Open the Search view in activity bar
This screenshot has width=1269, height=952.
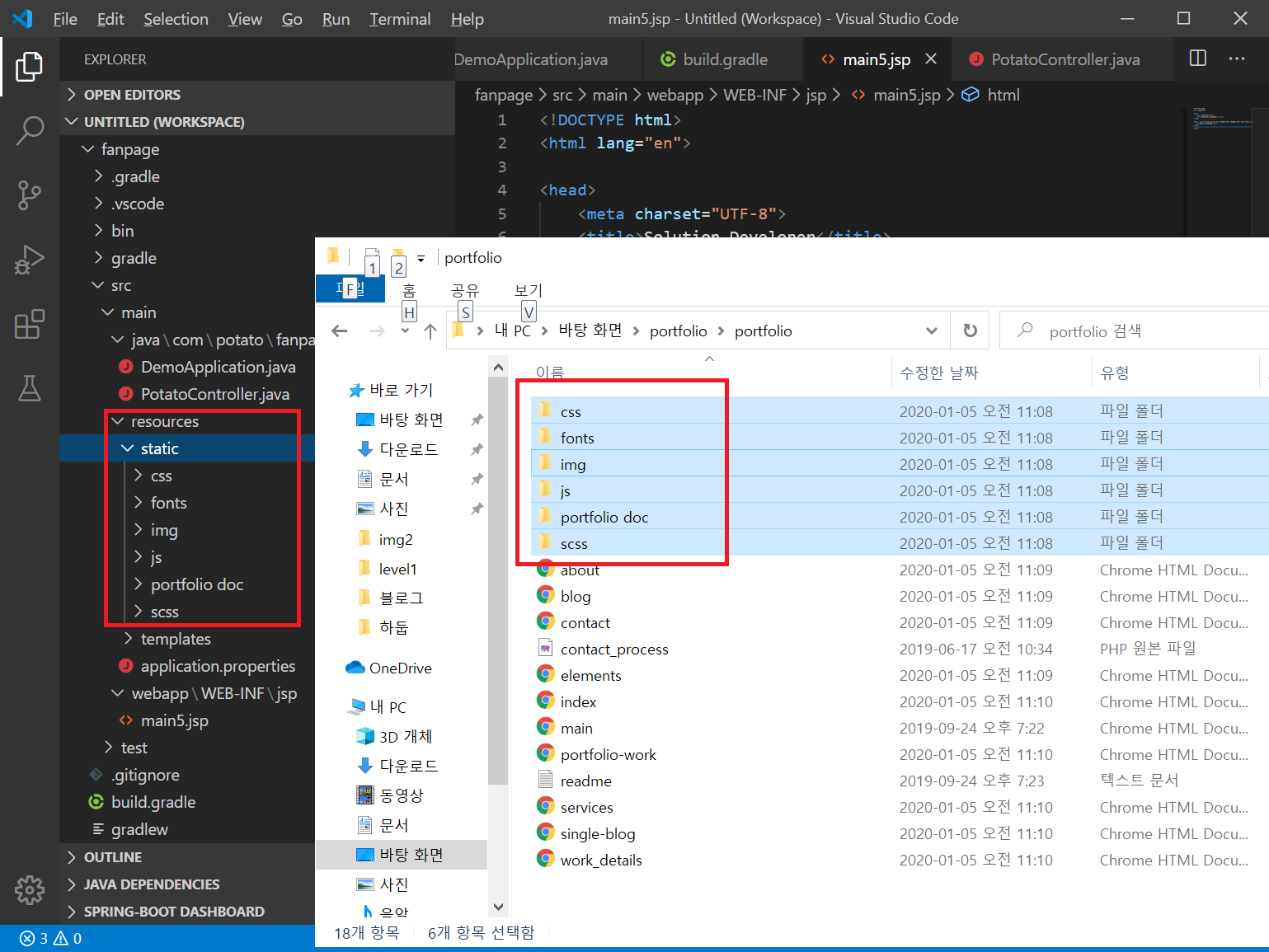click(29, 130)
